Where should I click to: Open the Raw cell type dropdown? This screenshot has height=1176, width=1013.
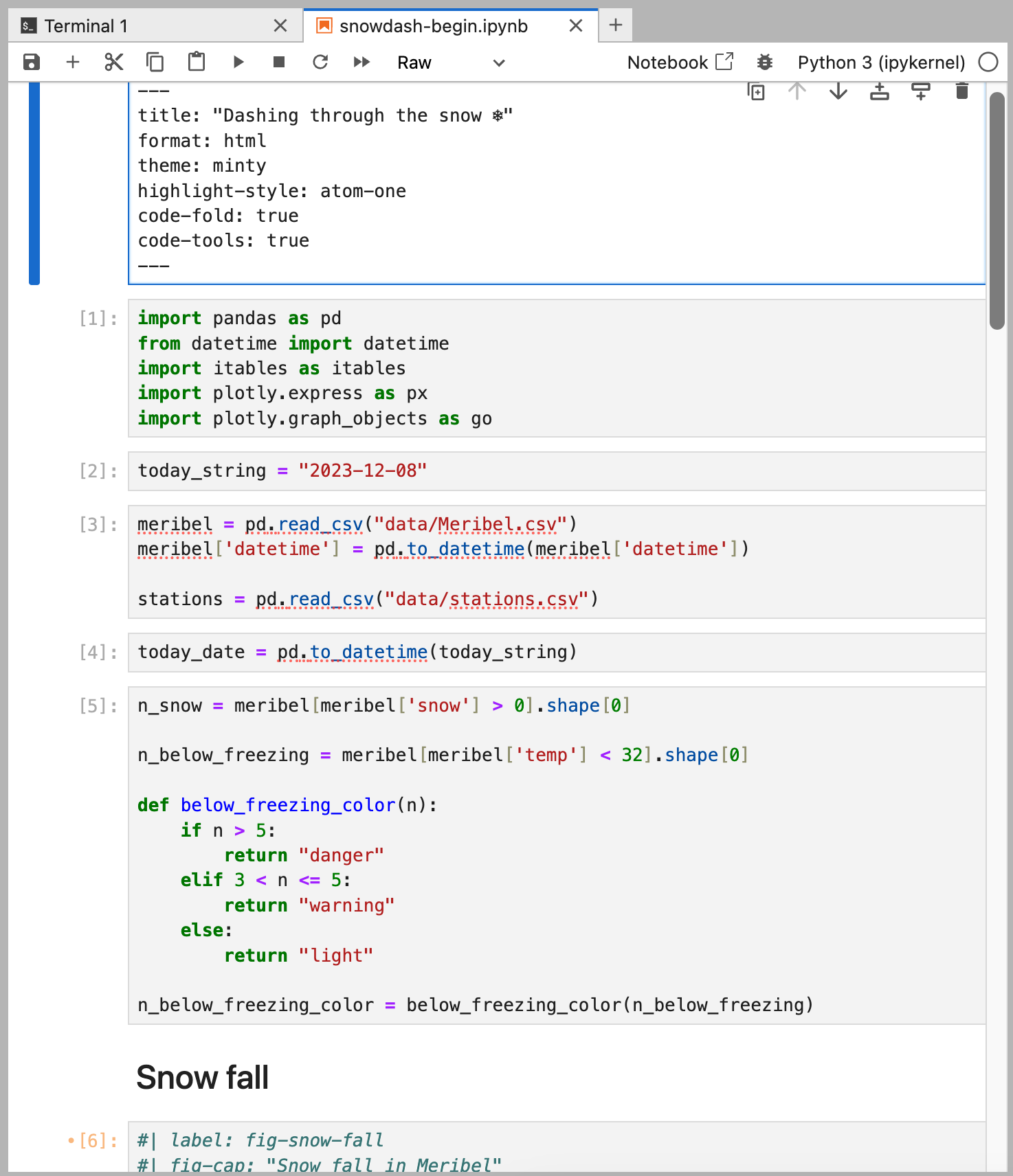coord(450,63)
